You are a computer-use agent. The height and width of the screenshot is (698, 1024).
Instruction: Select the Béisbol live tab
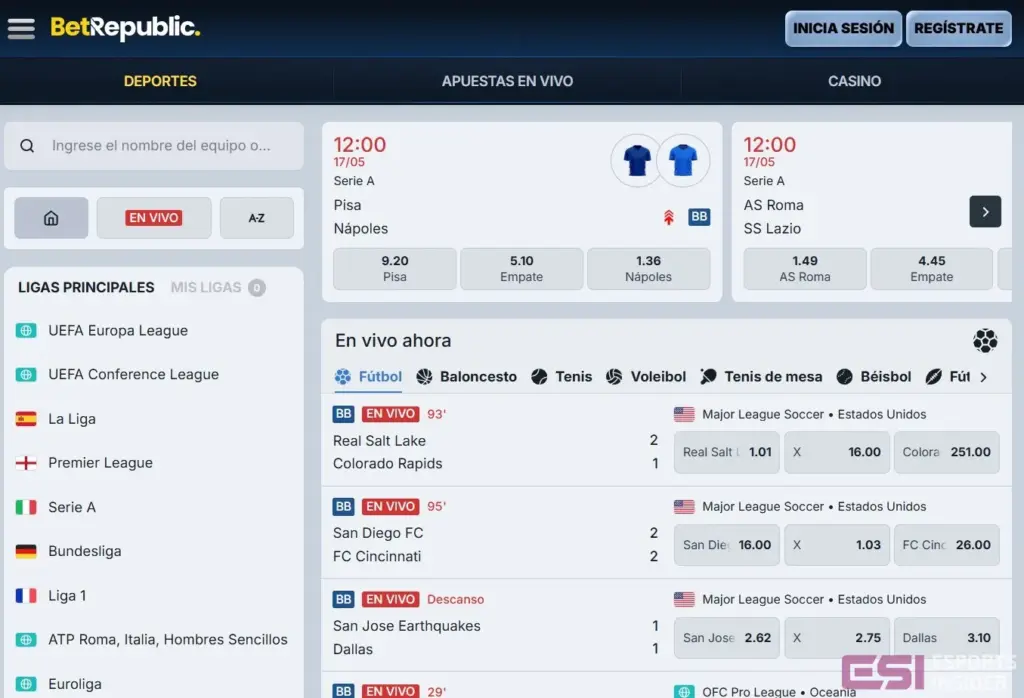point(874,377)
